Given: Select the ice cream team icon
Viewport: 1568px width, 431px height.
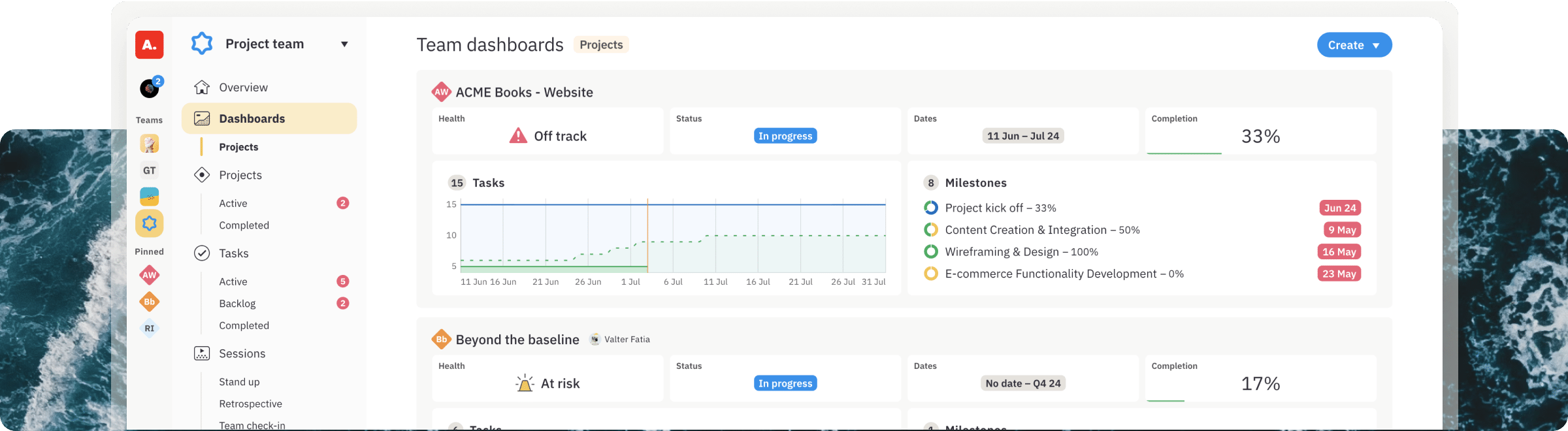Looking at the screenshot, I should pos(150,144).
